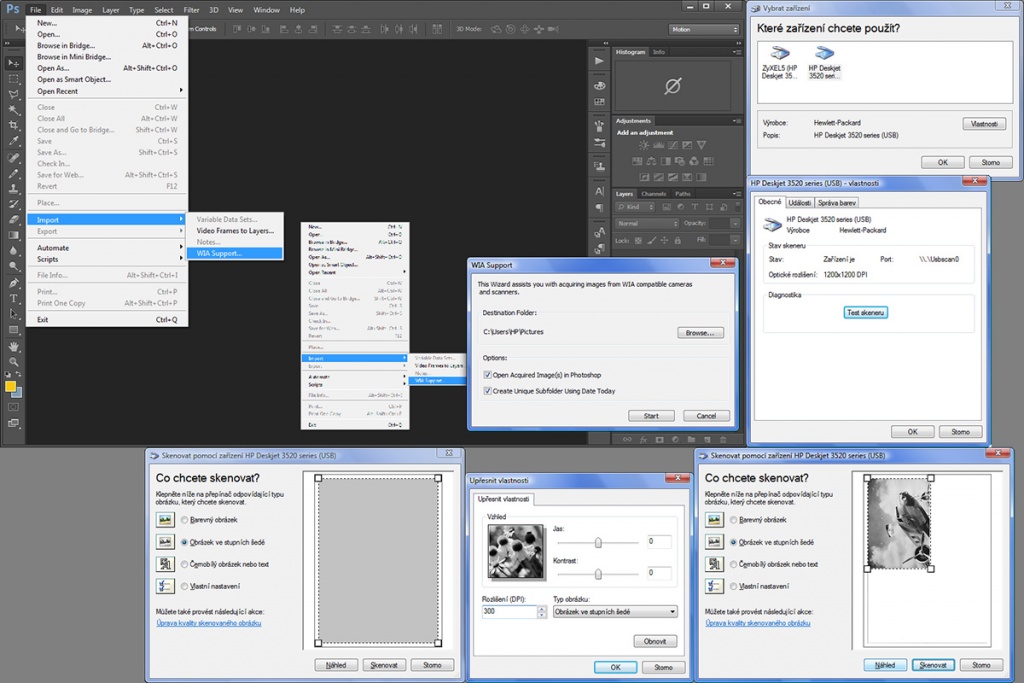Toggle Create Unique Subfolder Using Date Today
The height and width of the screenshot is (683, 1024).
click(x=487, y=391)
